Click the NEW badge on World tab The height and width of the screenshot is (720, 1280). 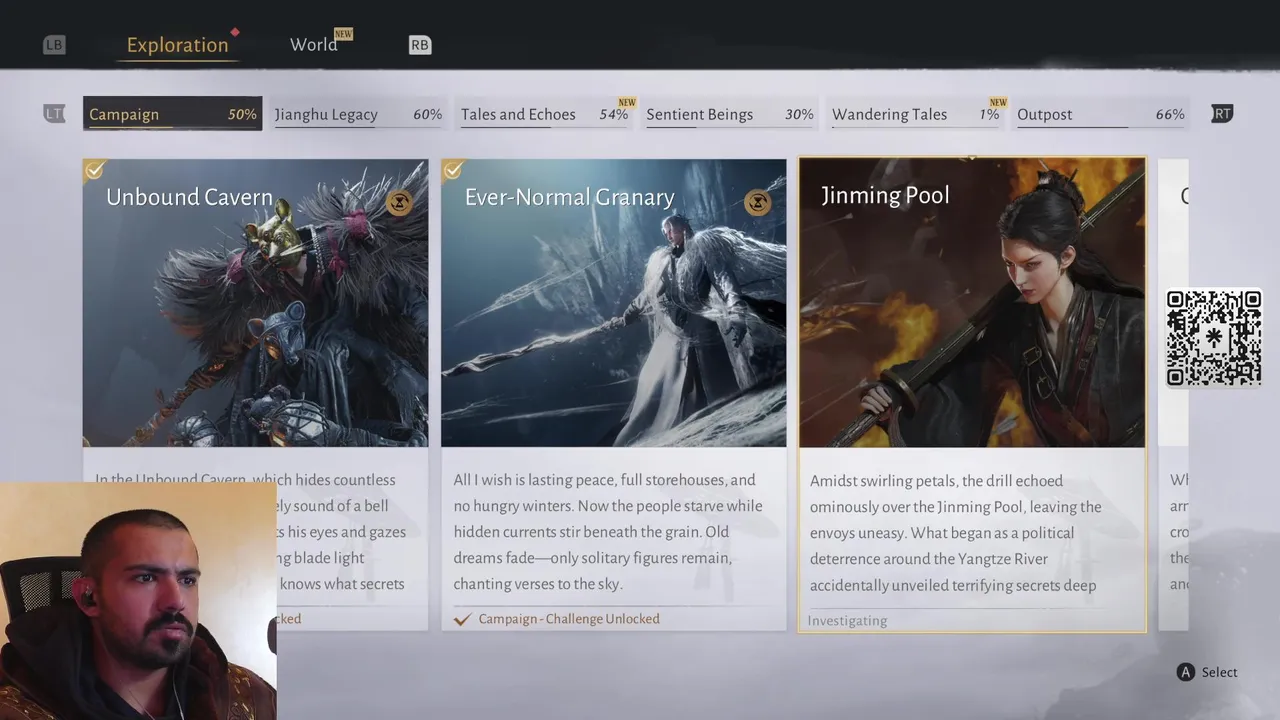click(343, 34)
